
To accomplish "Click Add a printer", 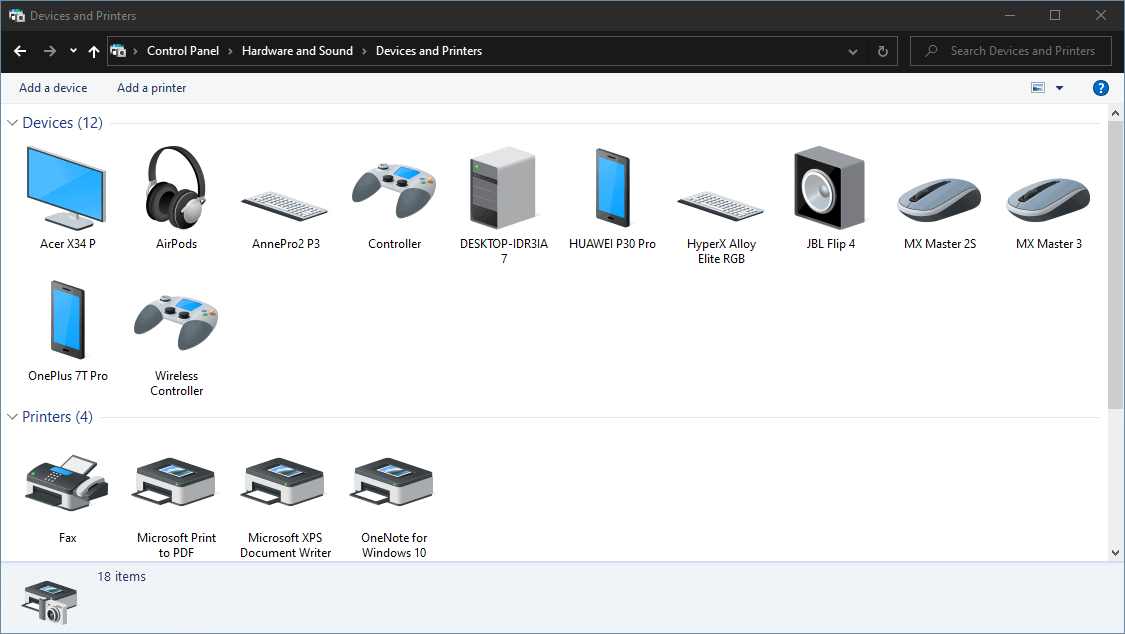I will 151,87.
